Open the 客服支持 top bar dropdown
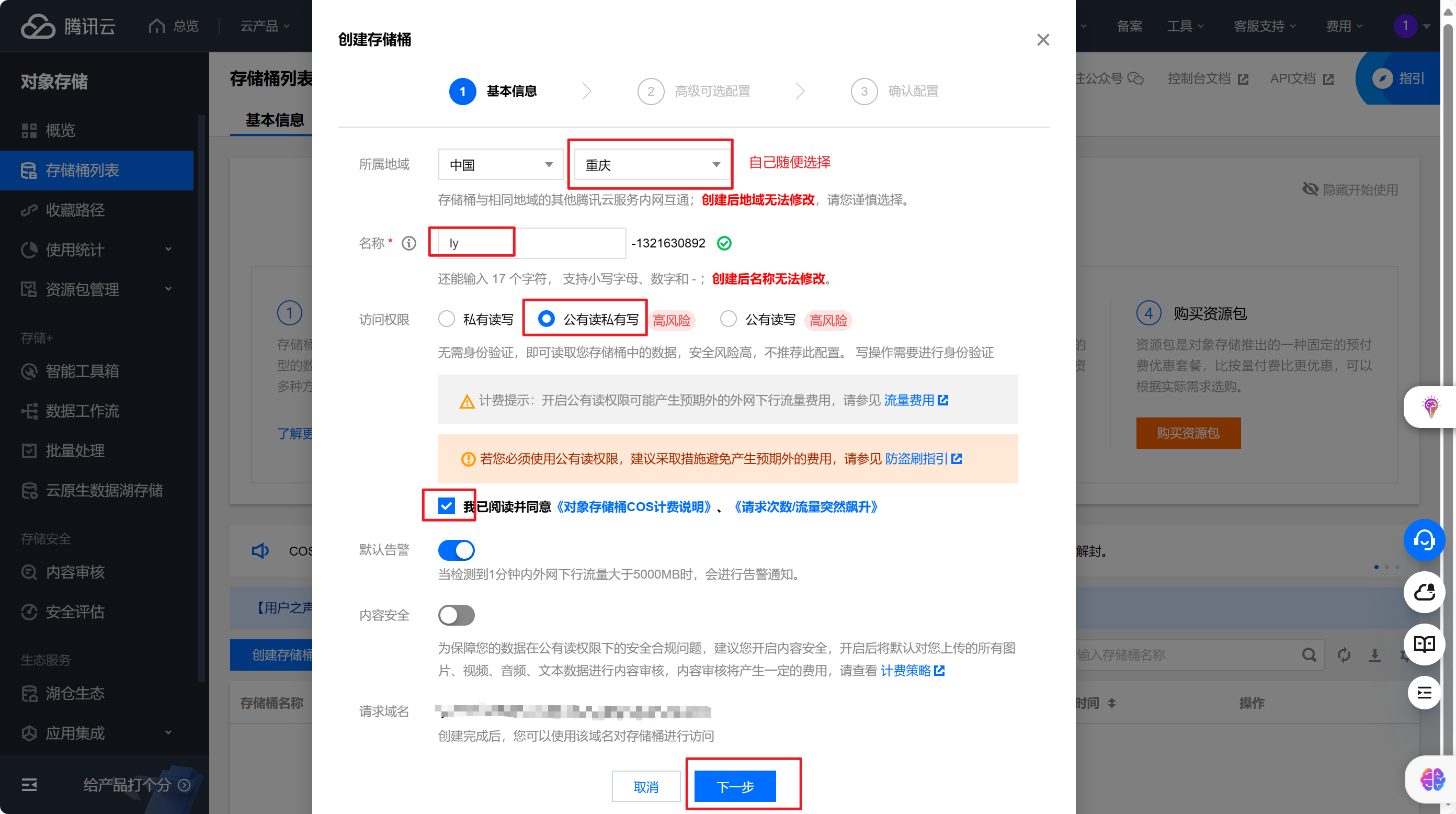Viewport: 1456px width, 814px height. pos(1265,26)
